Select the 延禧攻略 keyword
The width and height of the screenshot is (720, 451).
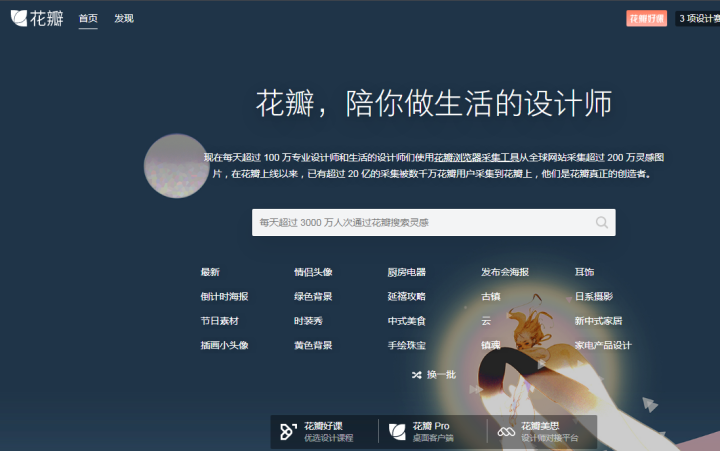[407, 296]
